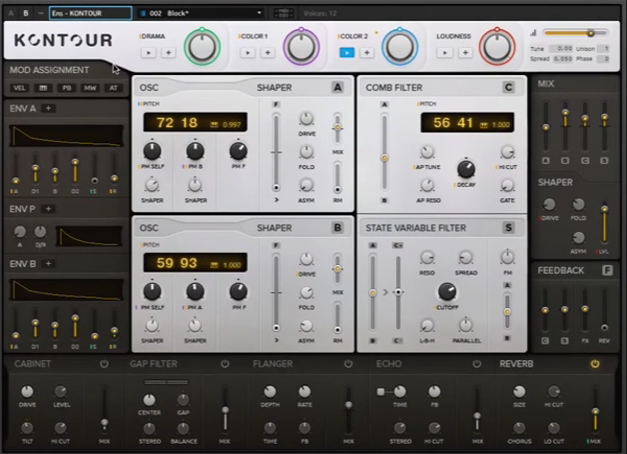Click the B snapshot button in top bar
Viewport: 627px width, 454px height.
pos(26,13)
